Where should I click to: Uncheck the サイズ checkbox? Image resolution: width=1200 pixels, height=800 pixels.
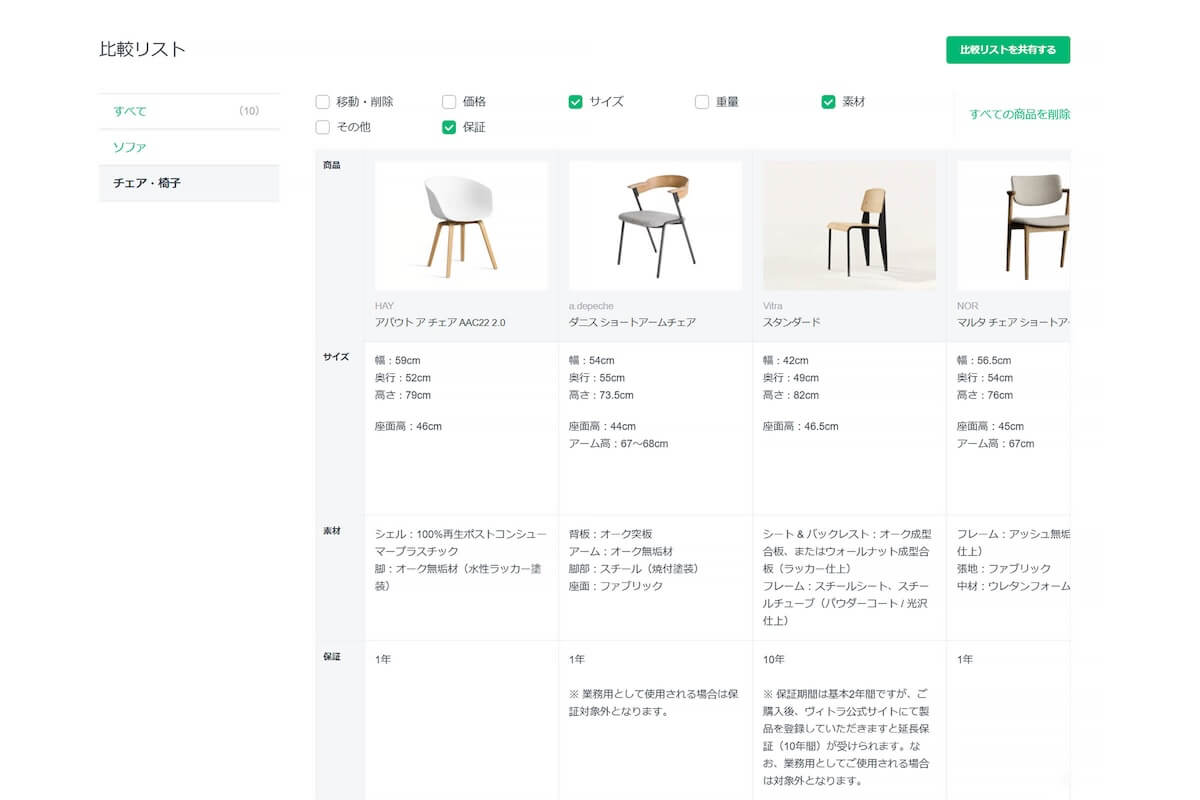tap(575, 102)
